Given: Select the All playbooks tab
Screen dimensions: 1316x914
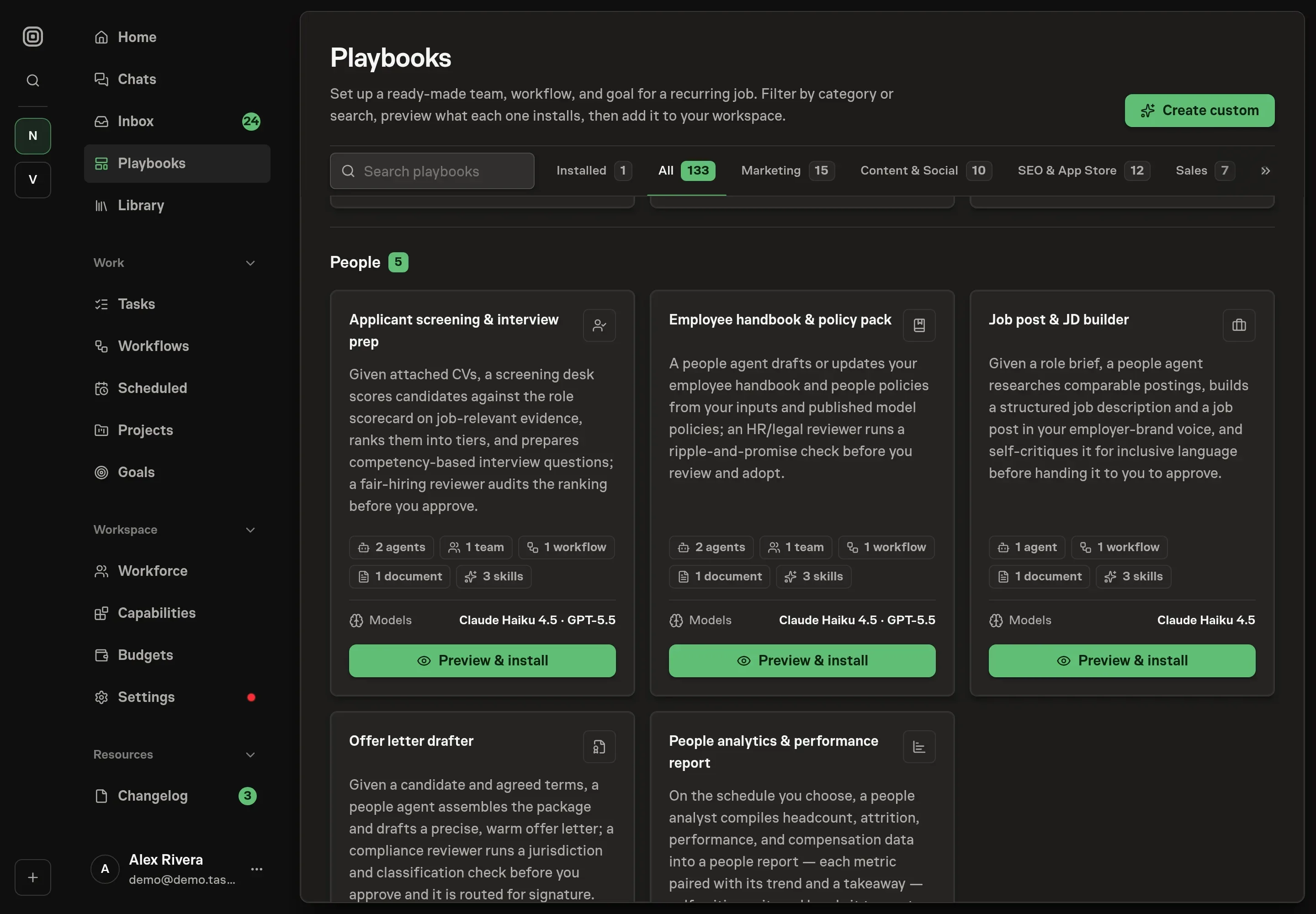Looking at the screenshot, I should click(686, 170).
